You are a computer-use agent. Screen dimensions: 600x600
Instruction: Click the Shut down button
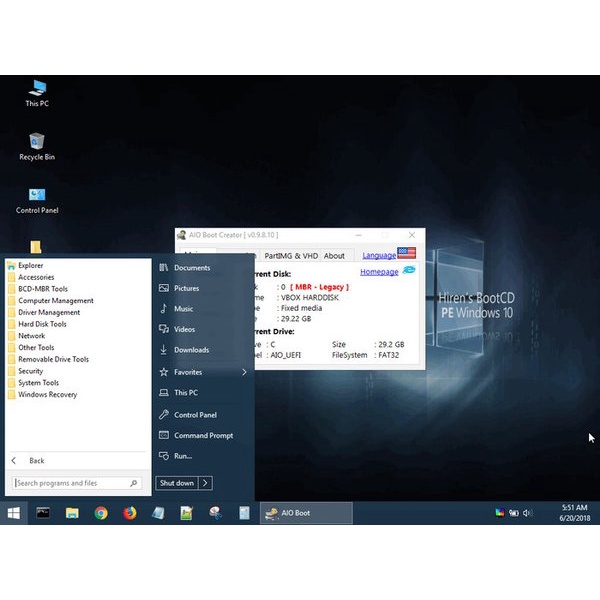(x=177, y=483)
